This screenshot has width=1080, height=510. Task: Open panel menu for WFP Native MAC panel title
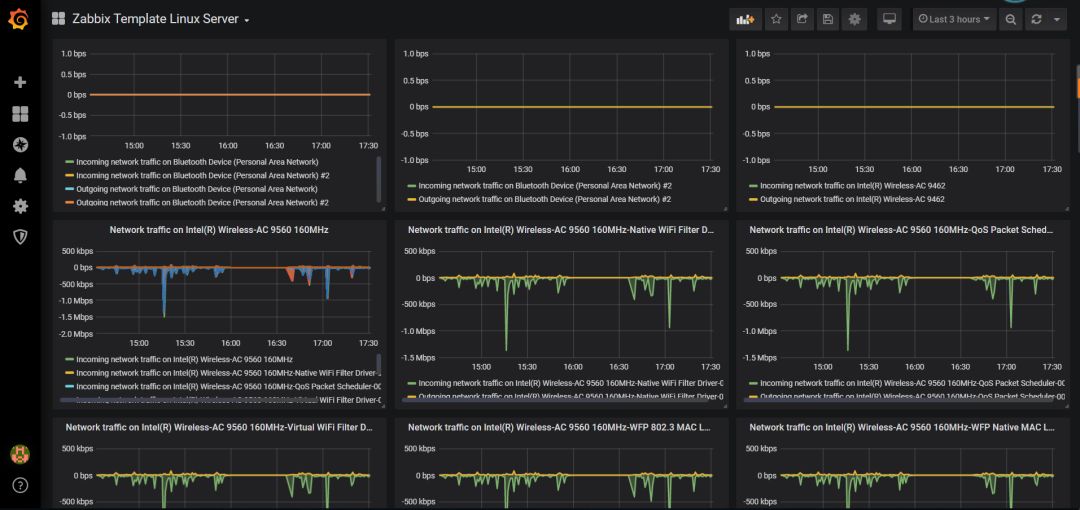tap(902, 427)
